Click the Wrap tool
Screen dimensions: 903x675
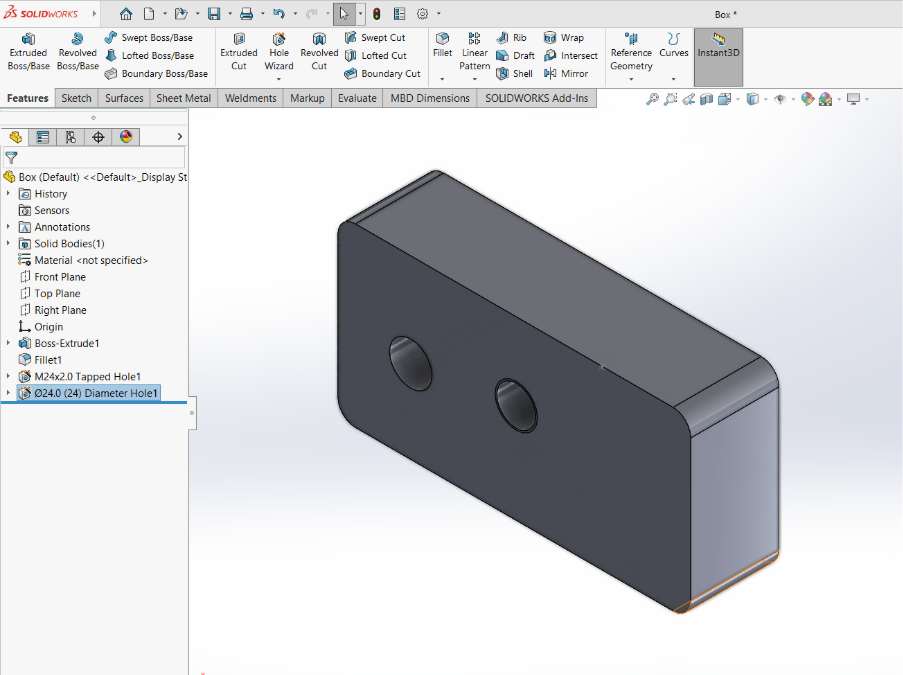pyautogui.click(x=564, y=37)
